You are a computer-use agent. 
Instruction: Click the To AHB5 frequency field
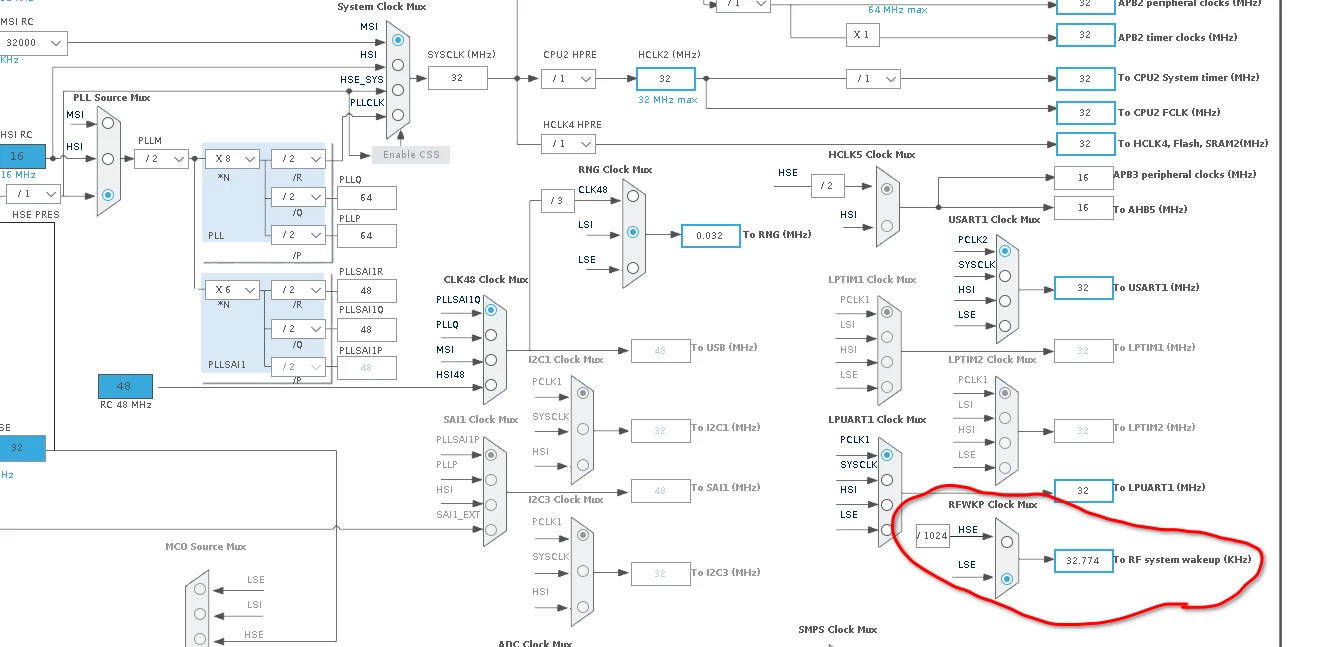[1084, 208]
